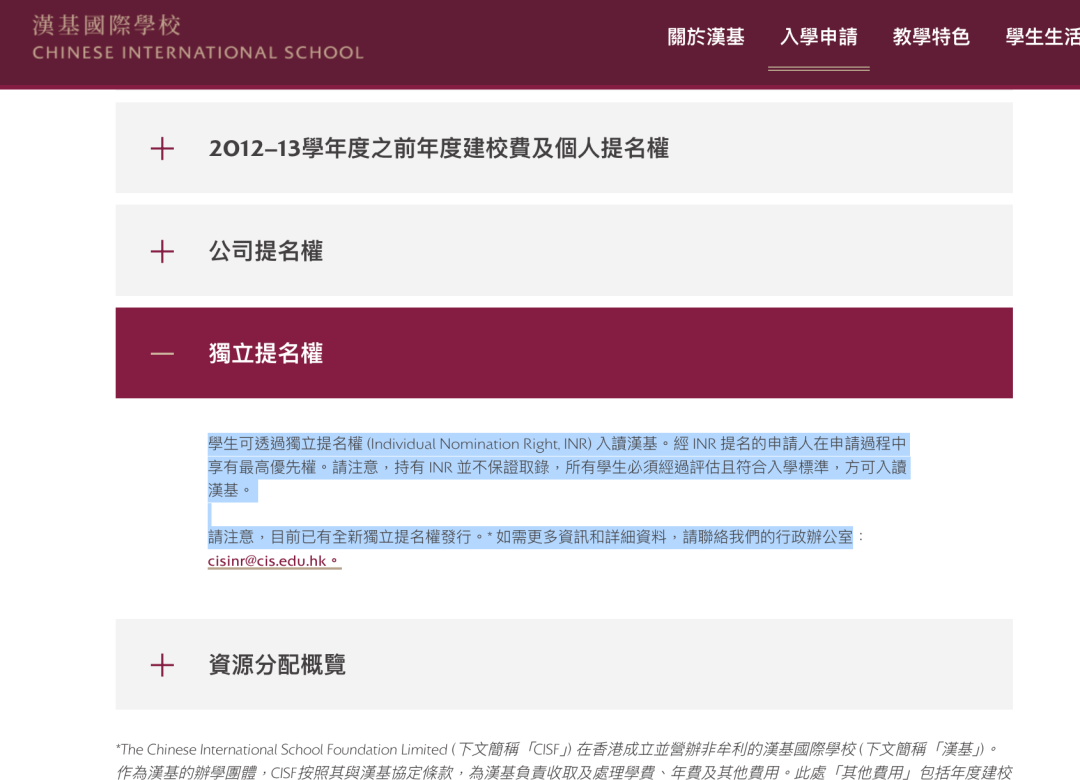
Task: Open the 關於漢基 menu
Action: click(x=706, y=37)
